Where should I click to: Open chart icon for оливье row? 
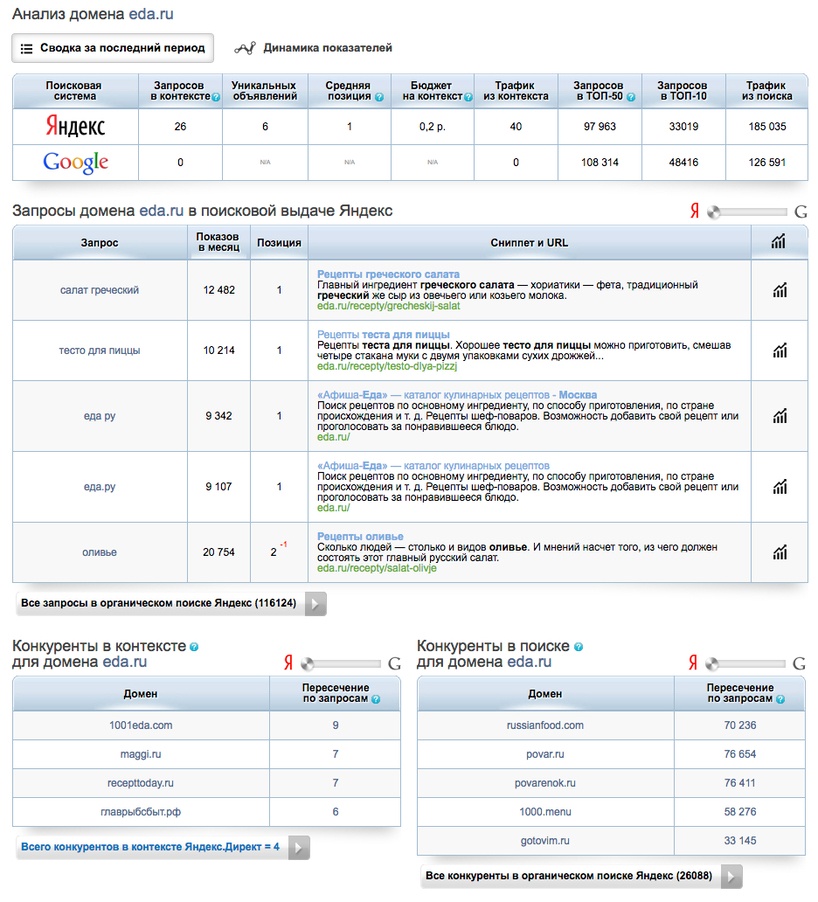point(779,552)
